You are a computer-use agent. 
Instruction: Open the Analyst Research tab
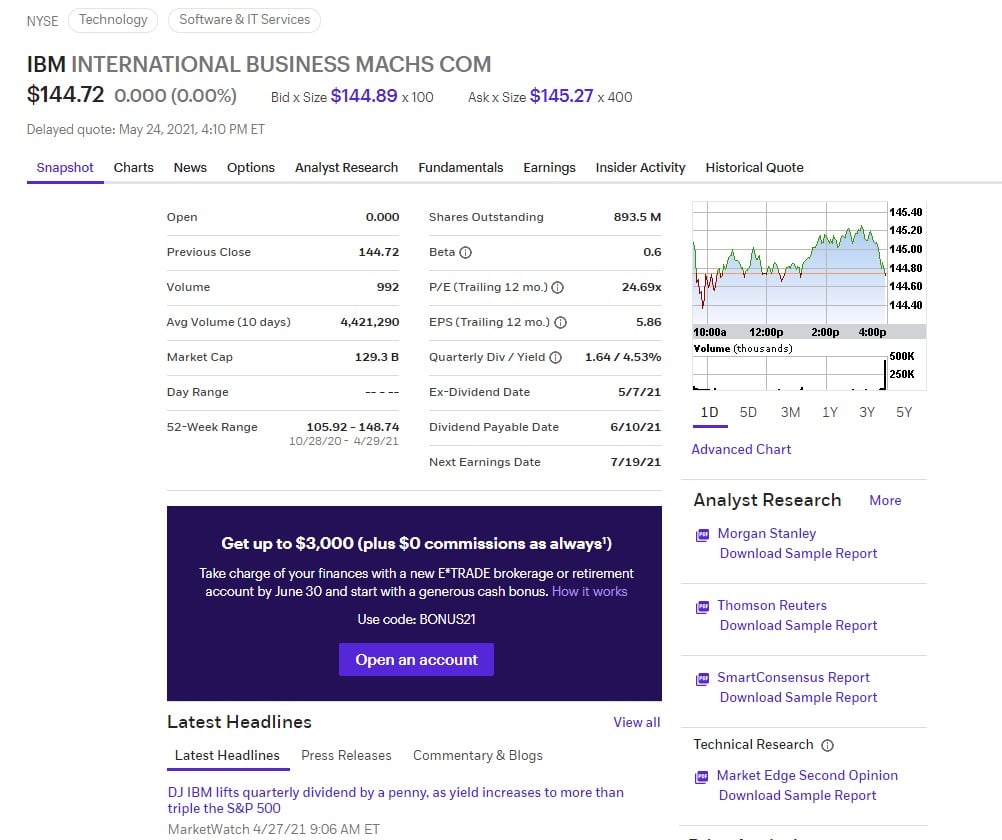pos(346,167)
